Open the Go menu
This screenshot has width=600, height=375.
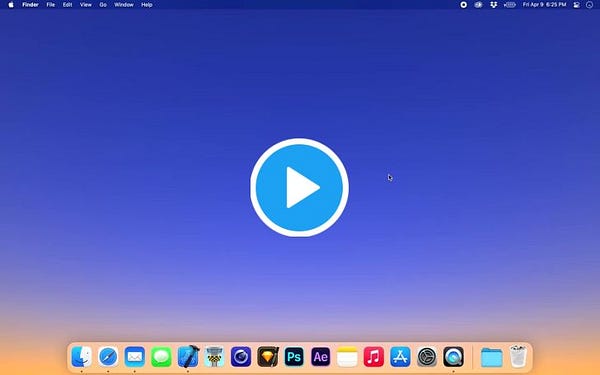[103, 5]
